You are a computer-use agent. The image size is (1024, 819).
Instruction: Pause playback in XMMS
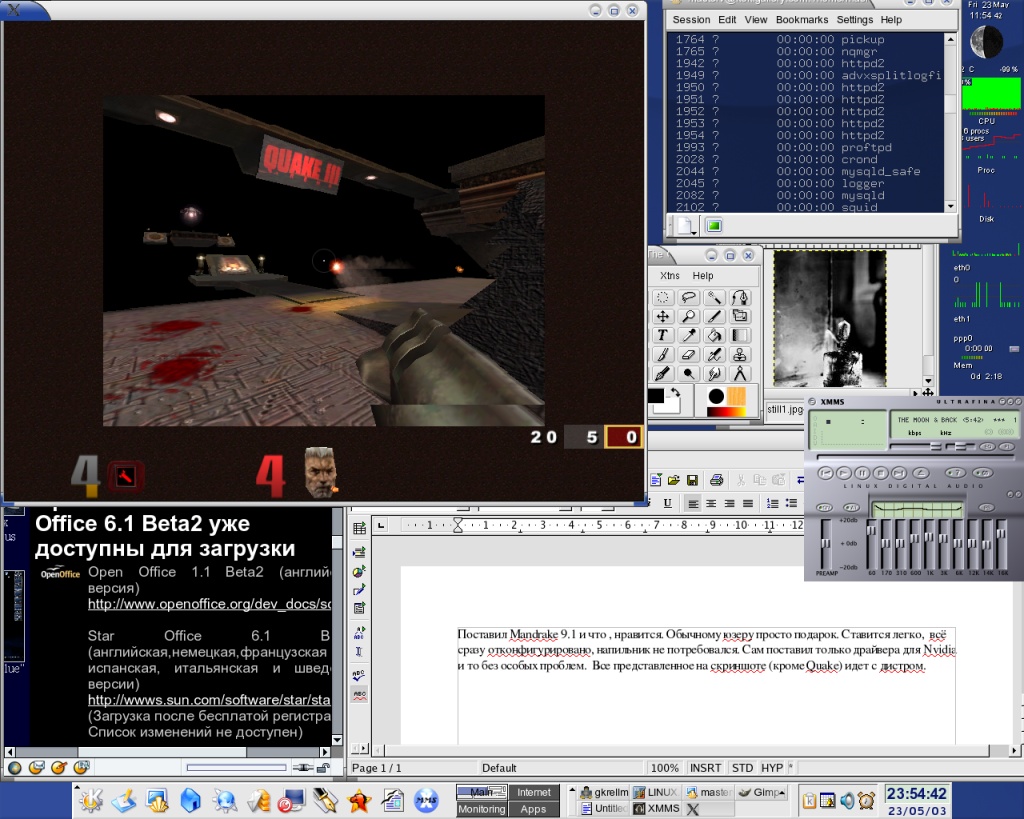[x=862, y=473]
